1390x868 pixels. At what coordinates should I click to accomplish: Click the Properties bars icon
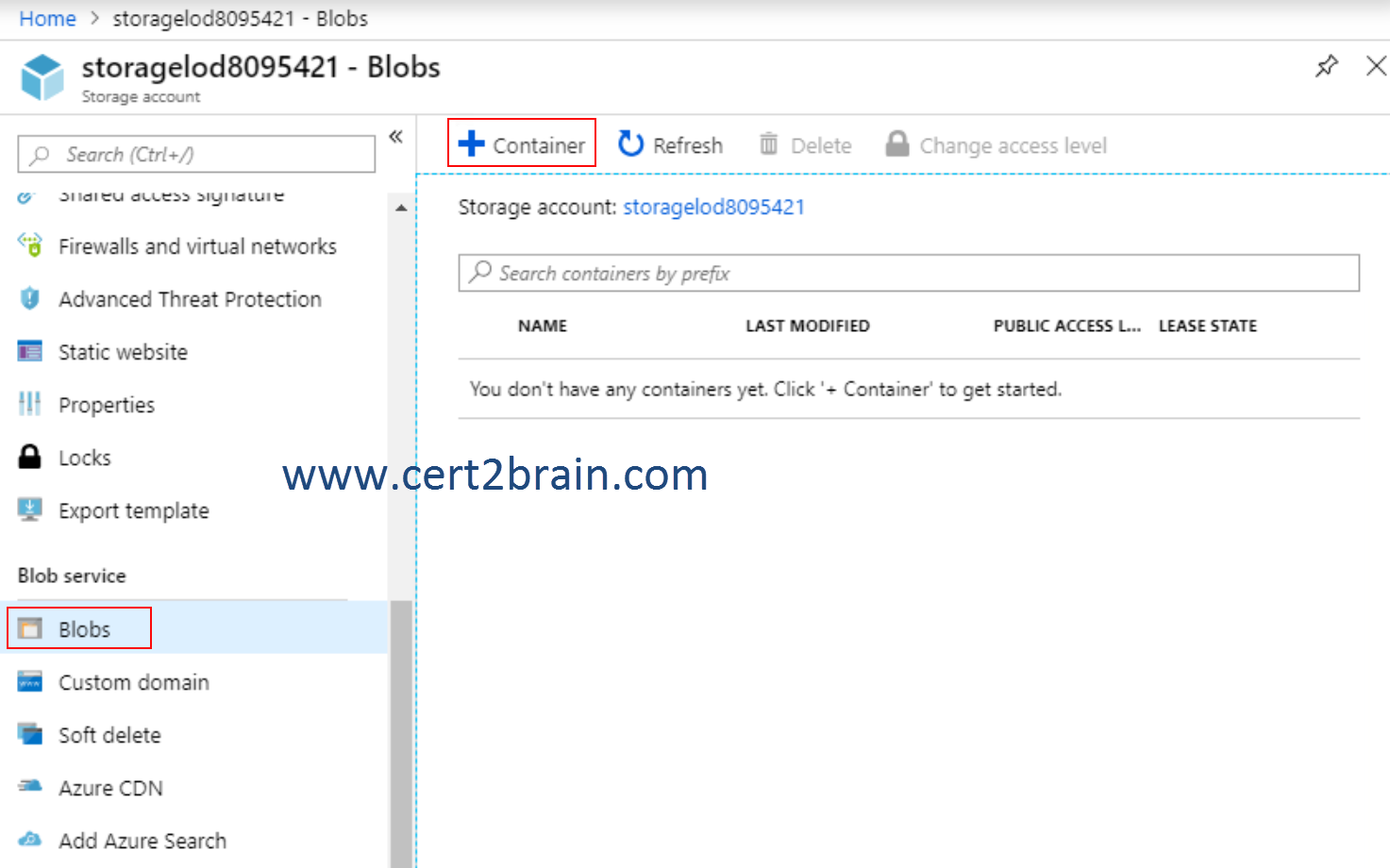tap(30, 404)
